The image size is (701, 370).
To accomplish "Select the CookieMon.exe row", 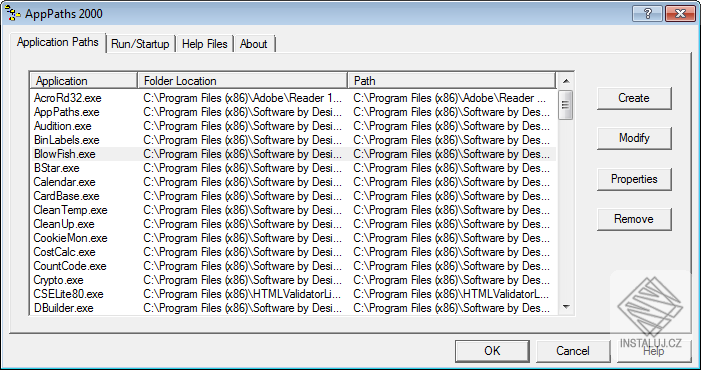I will [293, 238].
